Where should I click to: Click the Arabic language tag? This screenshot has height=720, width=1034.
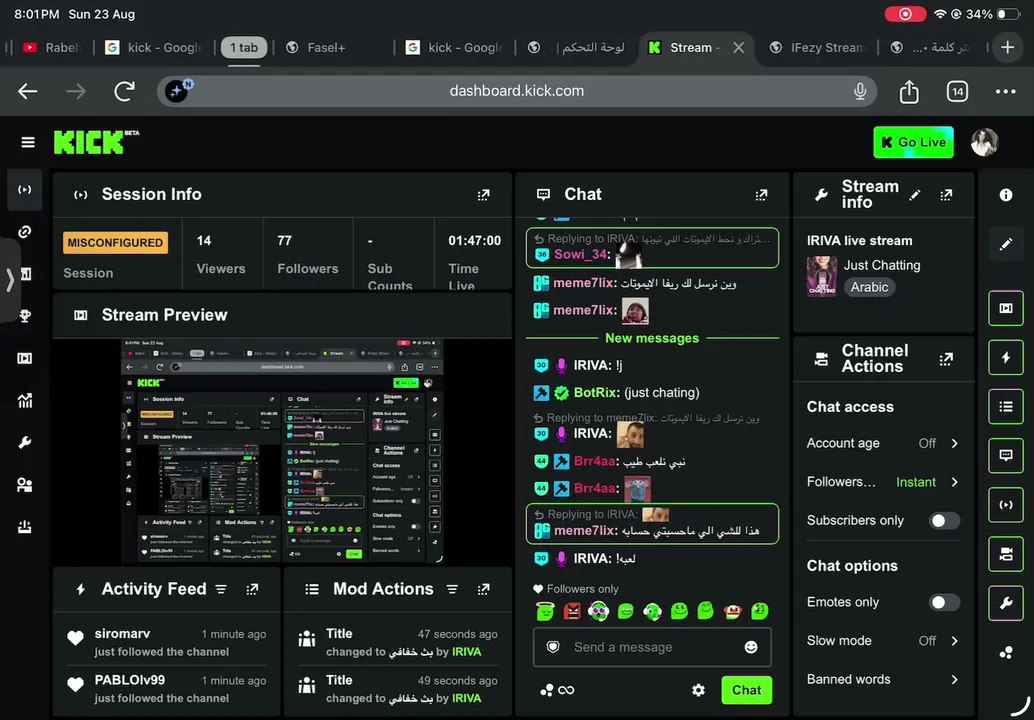(869, 287)
